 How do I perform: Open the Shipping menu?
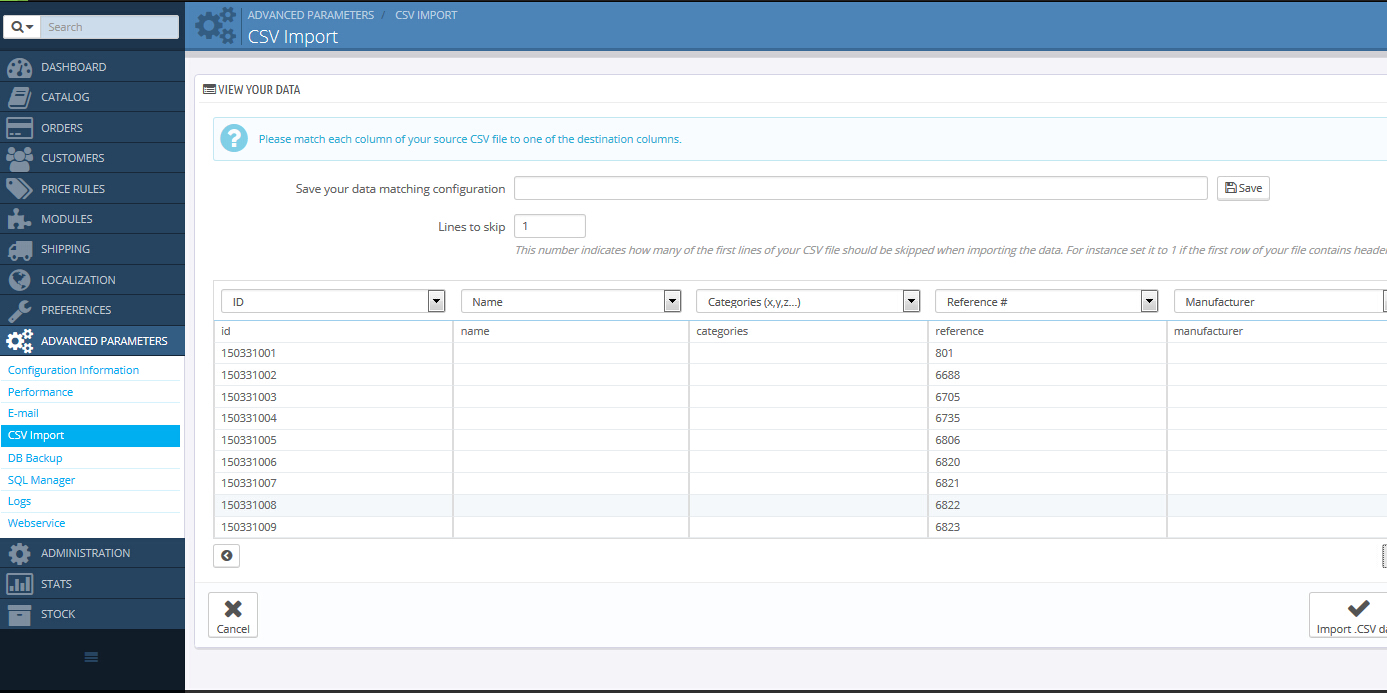tap(92, 249)
